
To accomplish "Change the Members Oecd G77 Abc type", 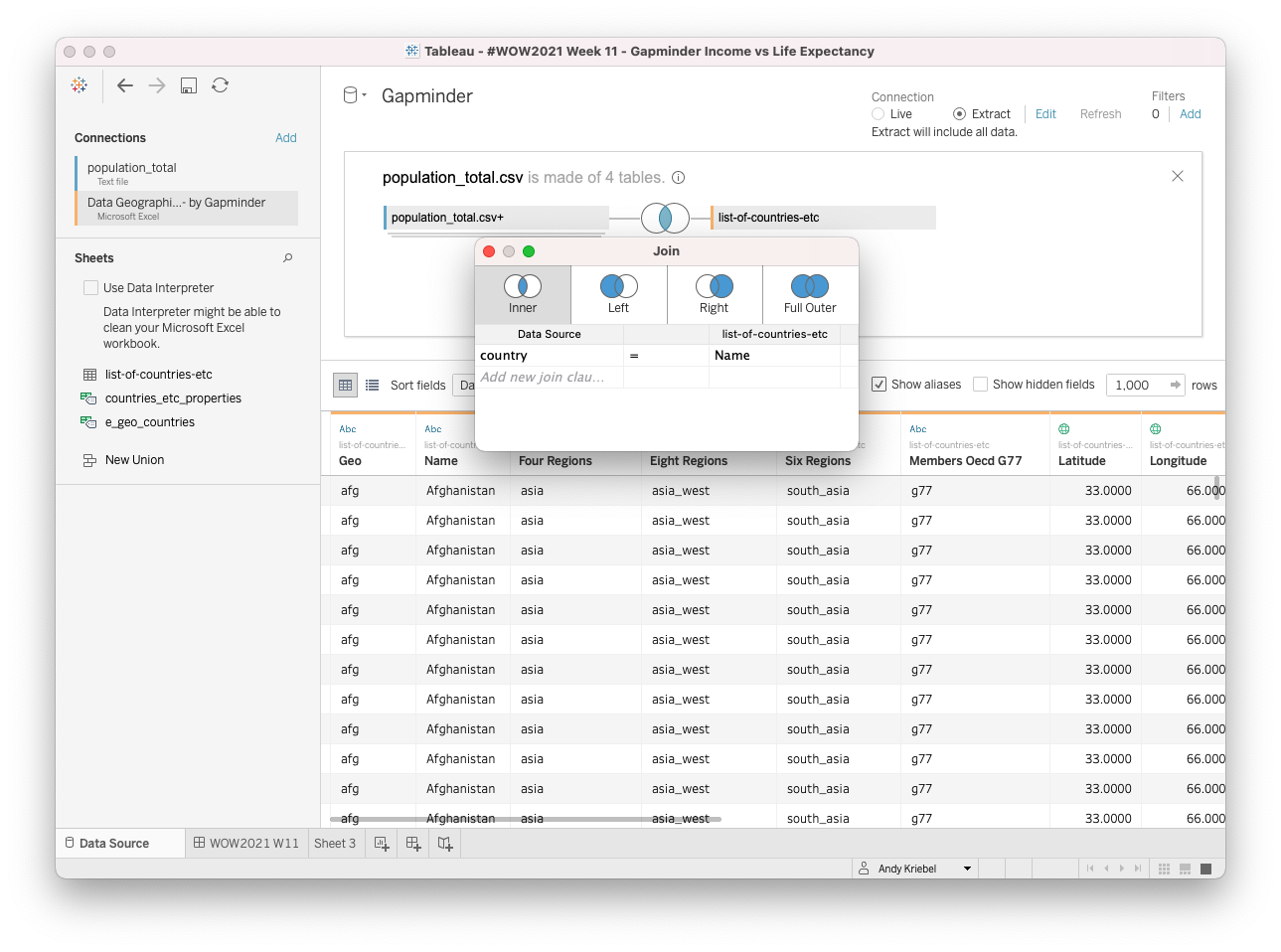I will (x=918, y=429).
